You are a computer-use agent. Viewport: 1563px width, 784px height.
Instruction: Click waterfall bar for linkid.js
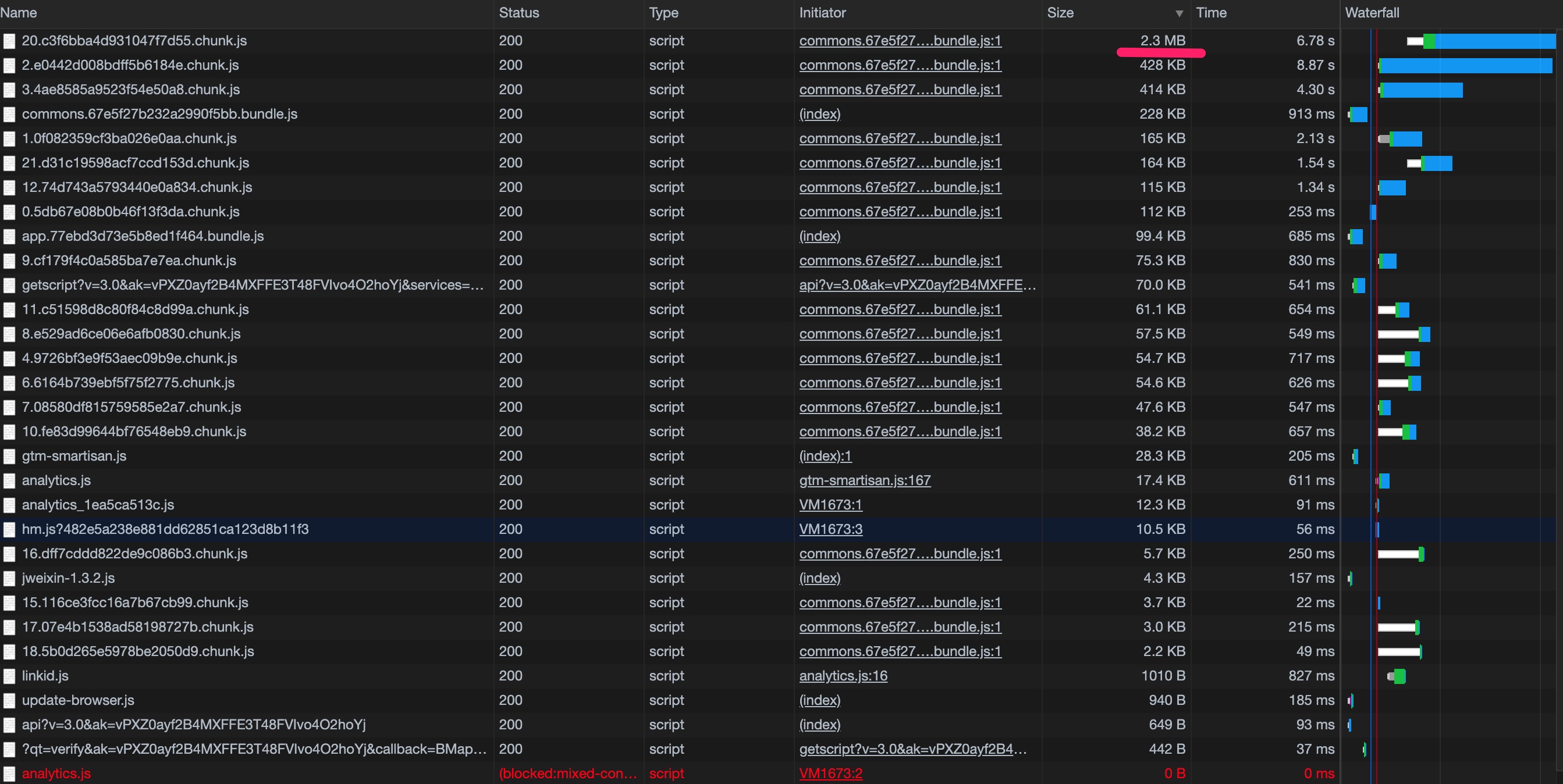click(1396, 676)
